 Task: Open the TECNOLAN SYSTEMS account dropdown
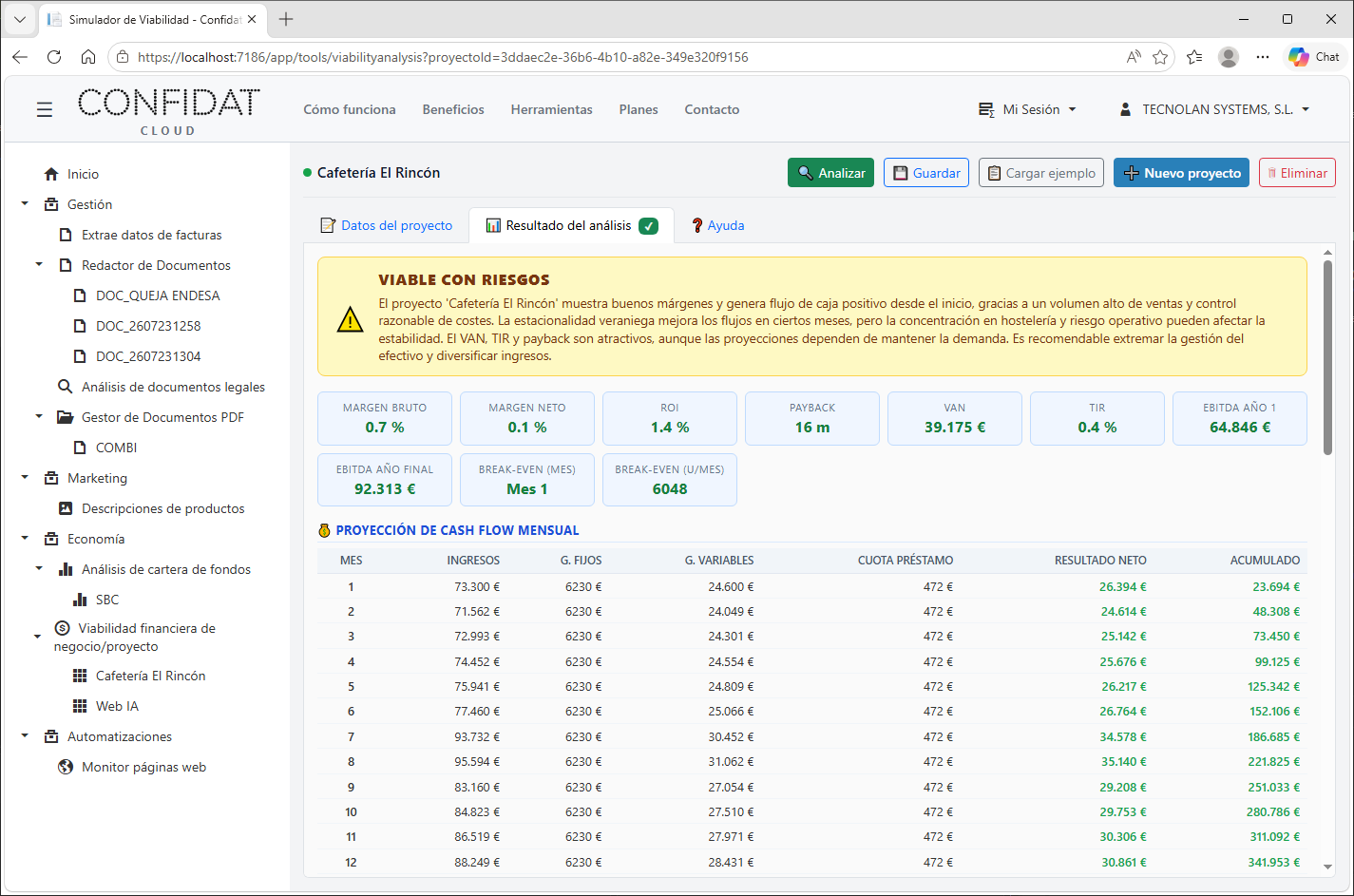pos(1214,109)
